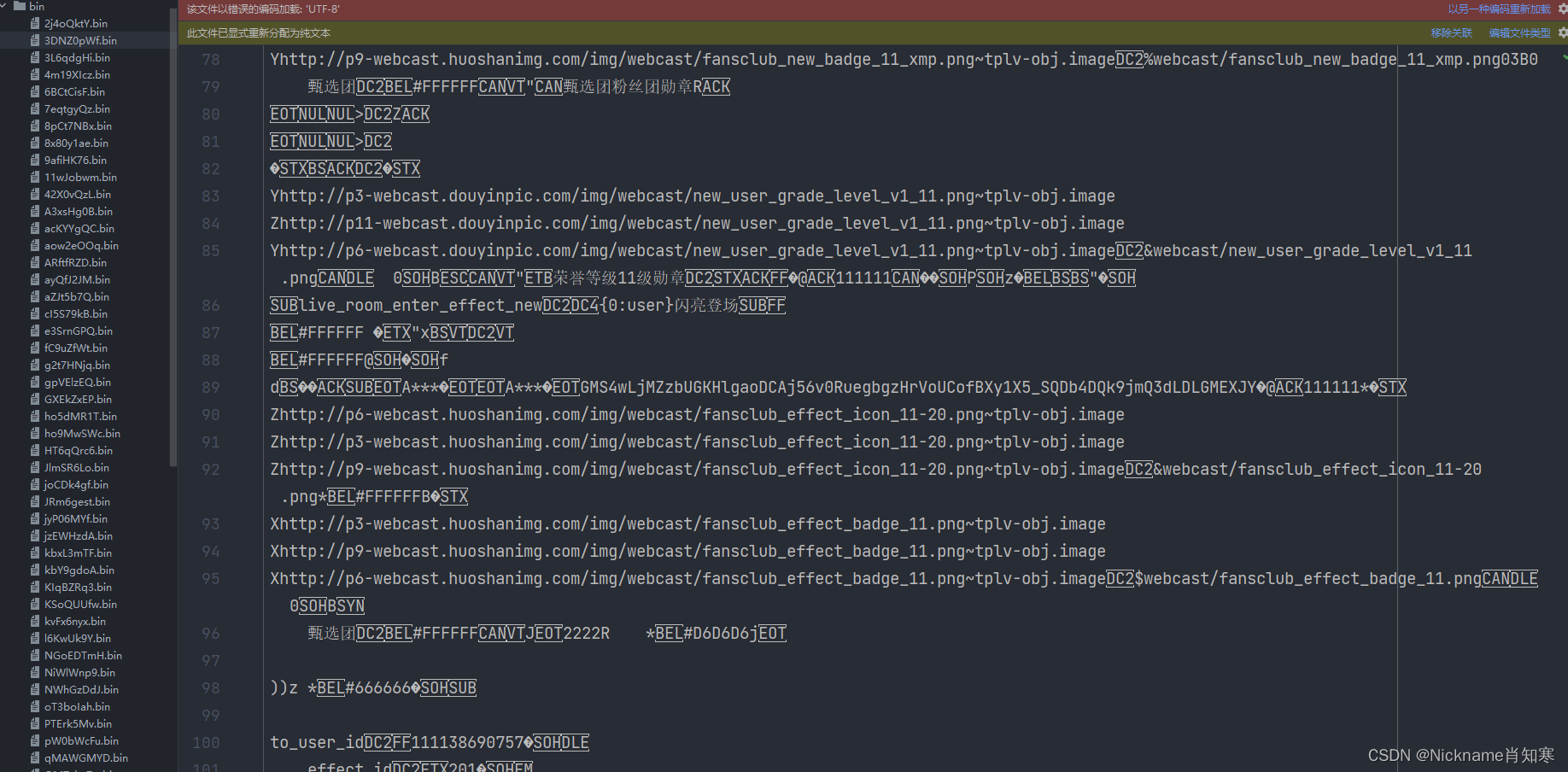Open file 6BCtCisF.bin

[74, 91]
